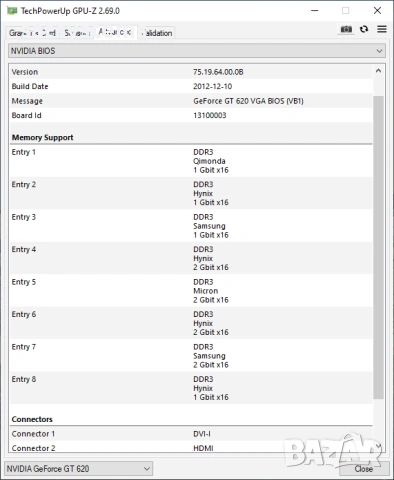
Task: Select the Entry 1 row label
Action: tap(24, 152)
